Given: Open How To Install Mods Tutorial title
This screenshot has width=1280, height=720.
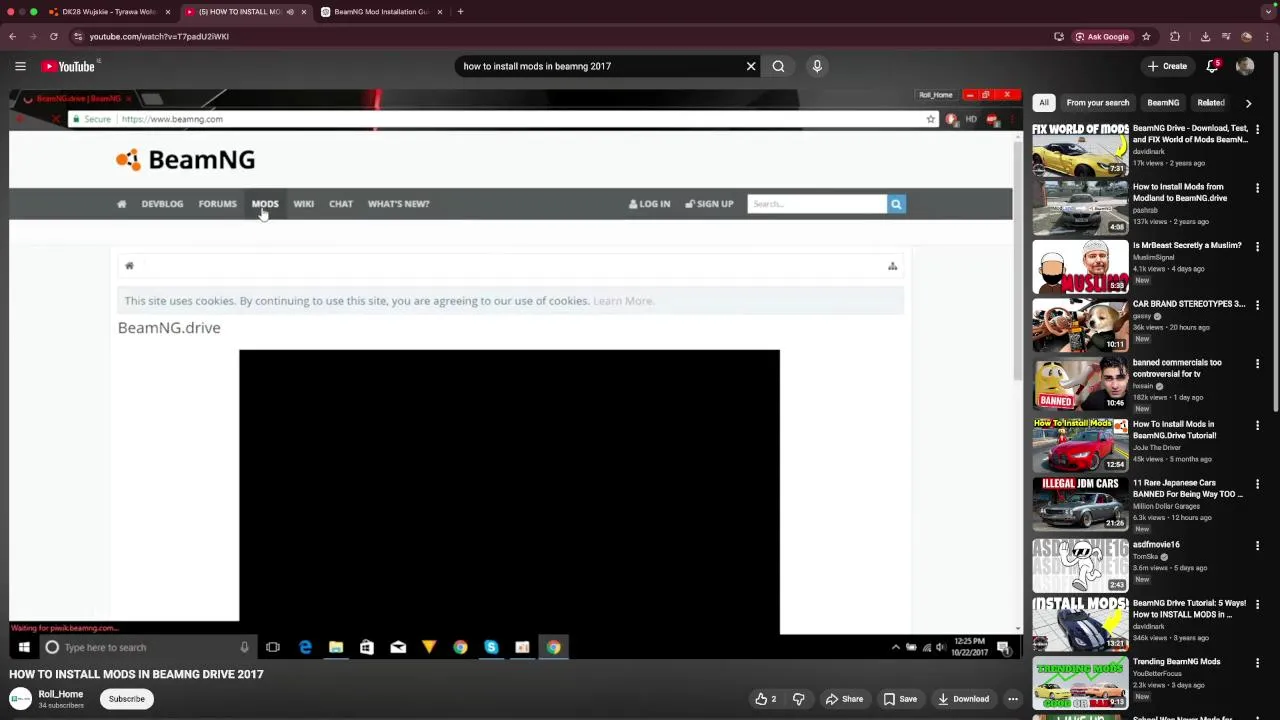Looking at the screenshot, I should pyautogui.click(x=1174, y=430).
